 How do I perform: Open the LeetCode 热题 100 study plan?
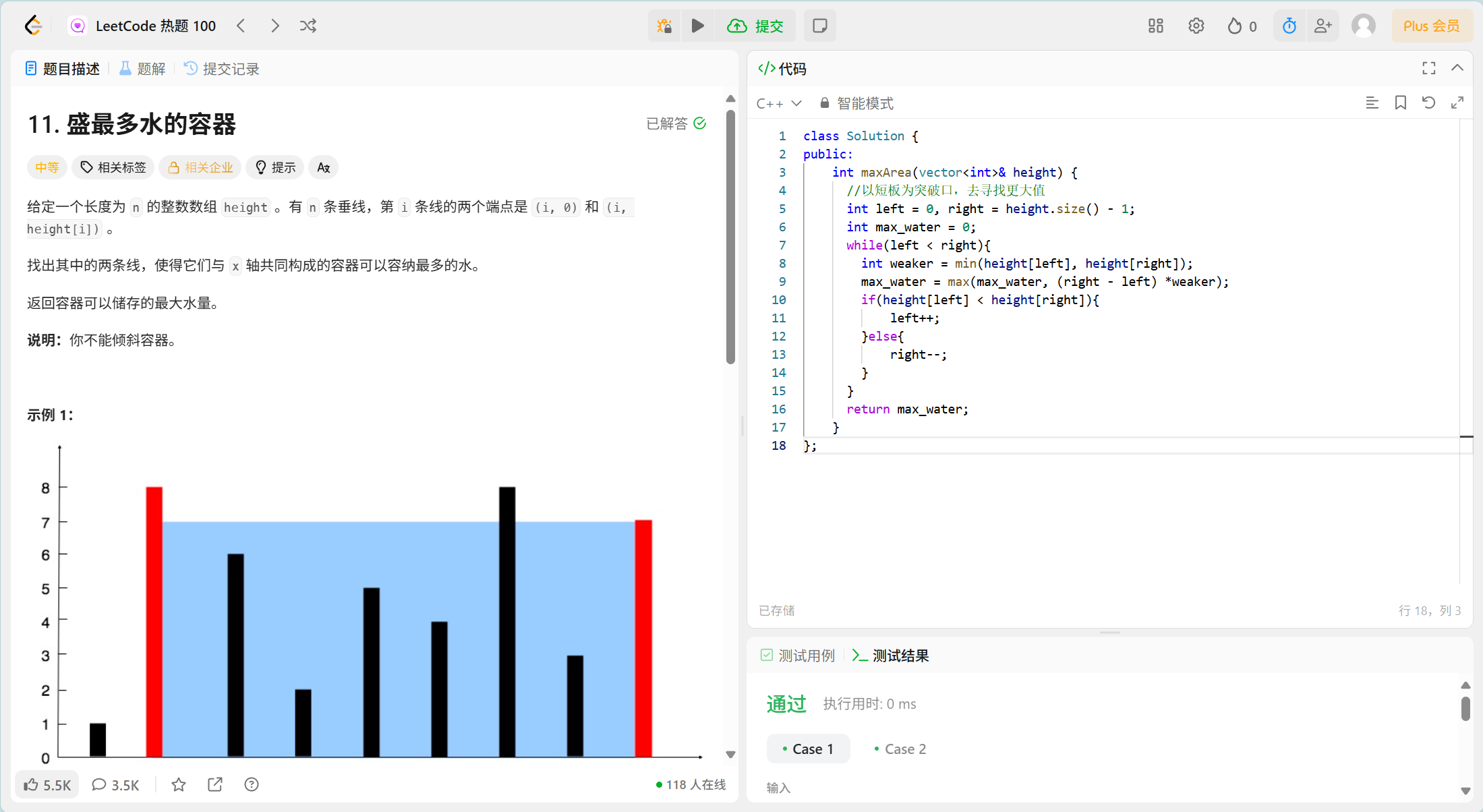pos(143,26)
